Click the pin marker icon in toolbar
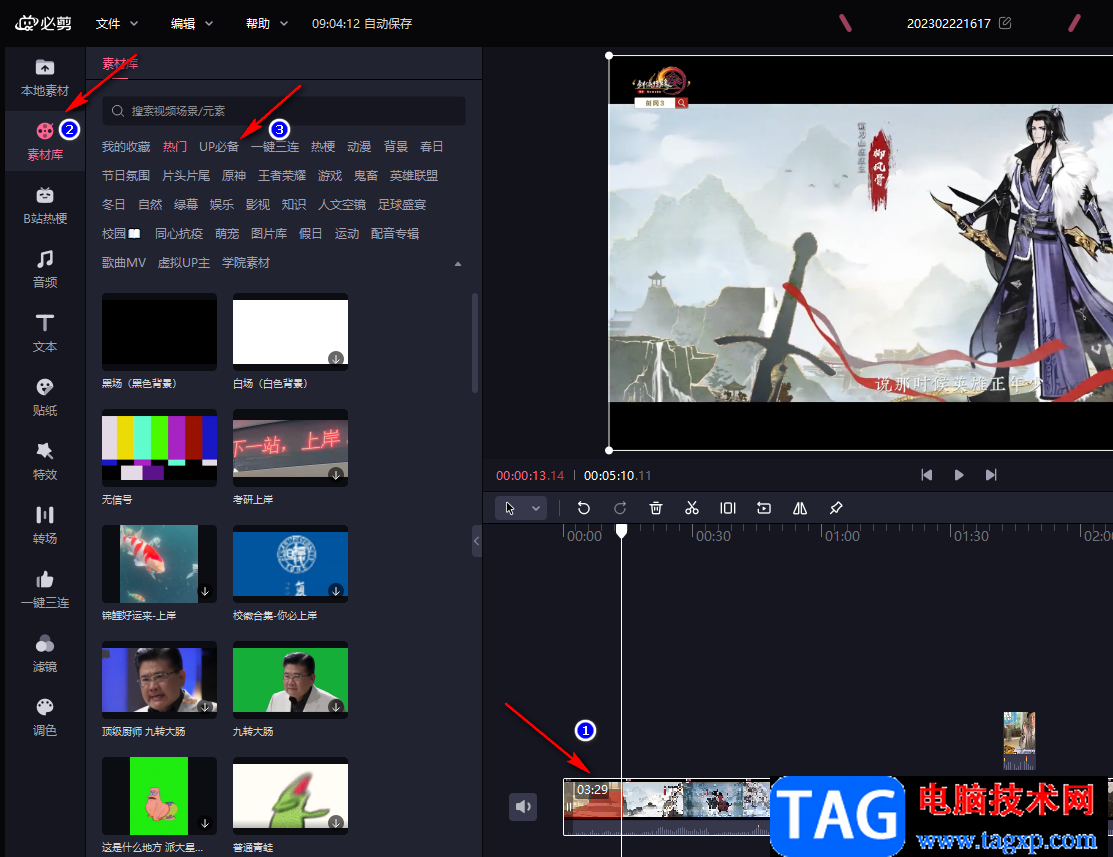 point(836,508)
